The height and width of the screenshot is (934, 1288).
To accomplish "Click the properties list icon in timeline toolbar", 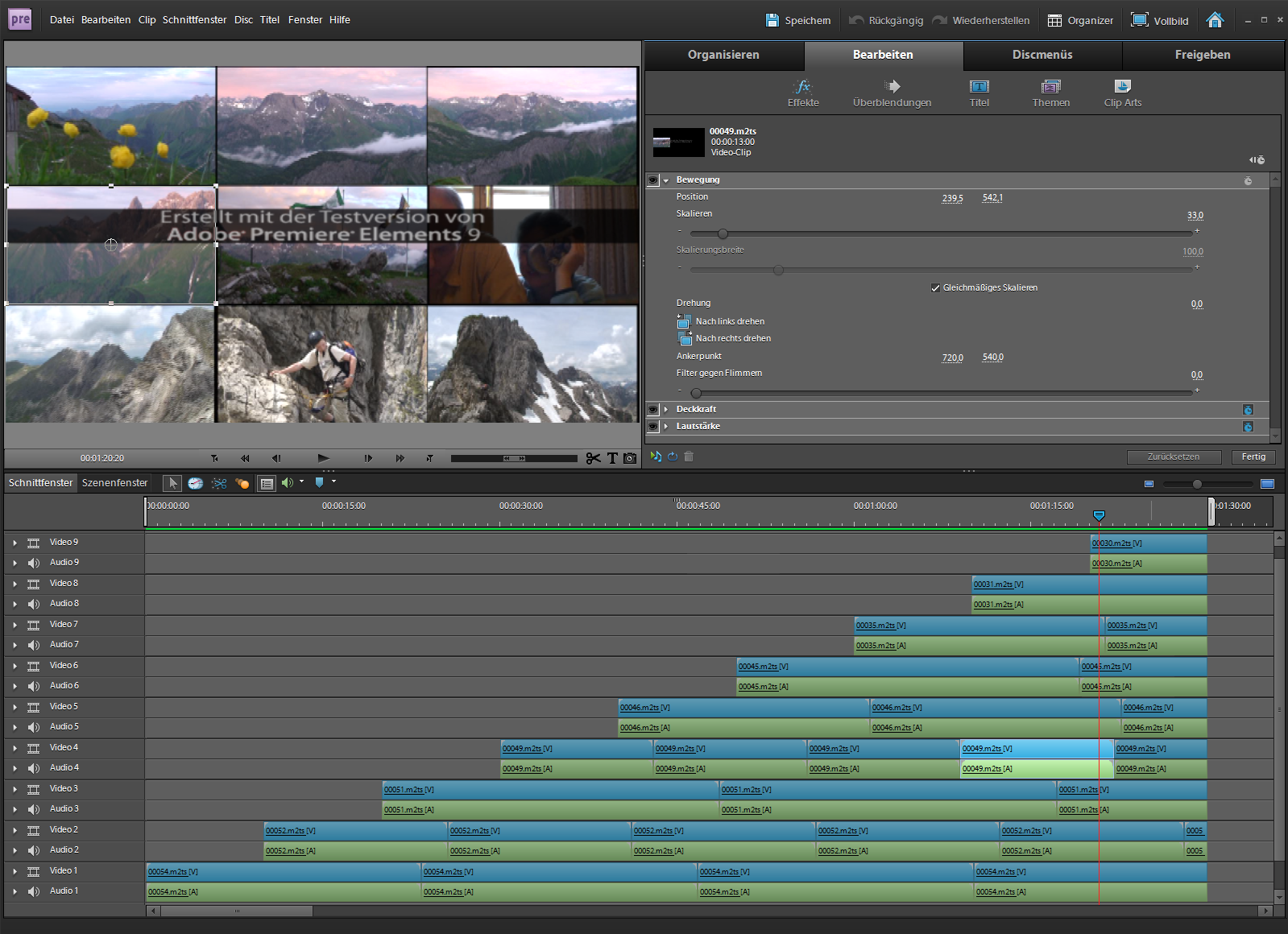I will click(x=267, y=483).
